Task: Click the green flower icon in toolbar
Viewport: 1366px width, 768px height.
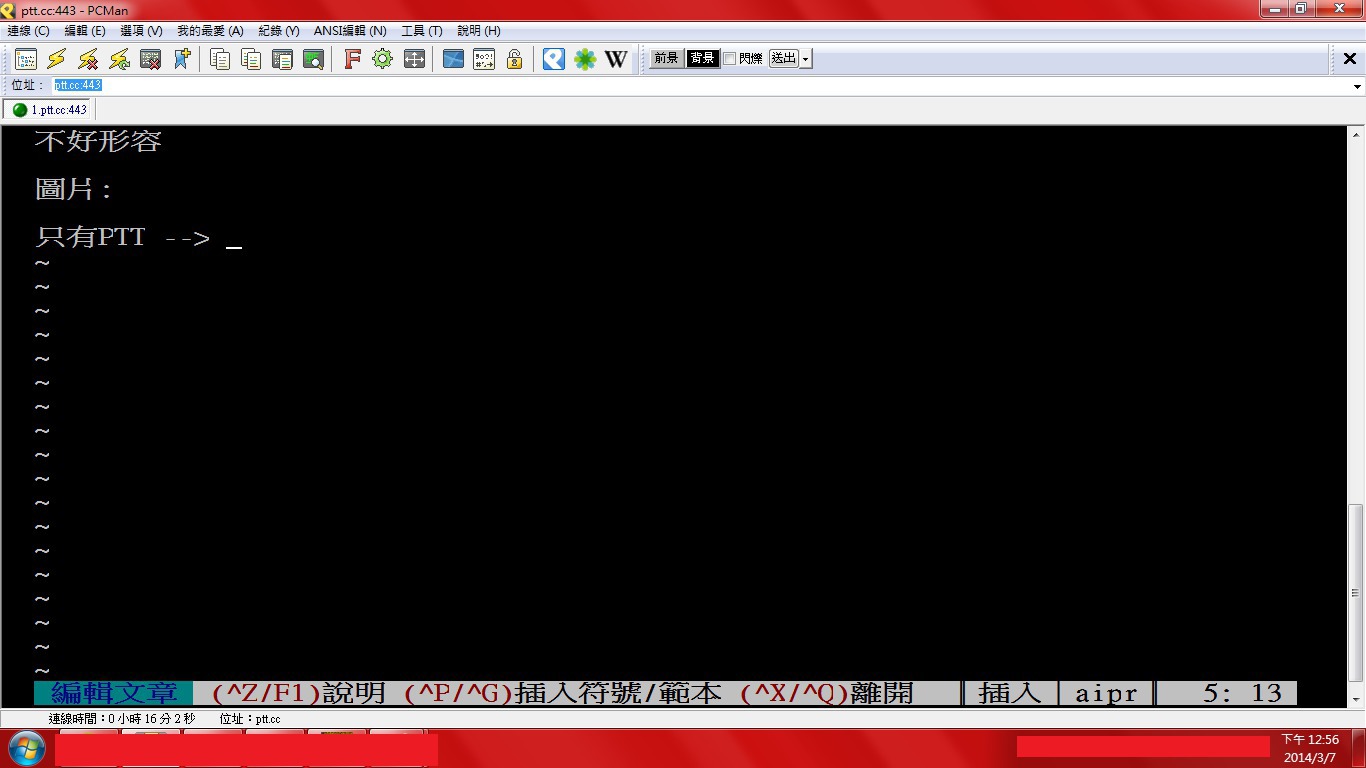Action: tap(585, 59)
